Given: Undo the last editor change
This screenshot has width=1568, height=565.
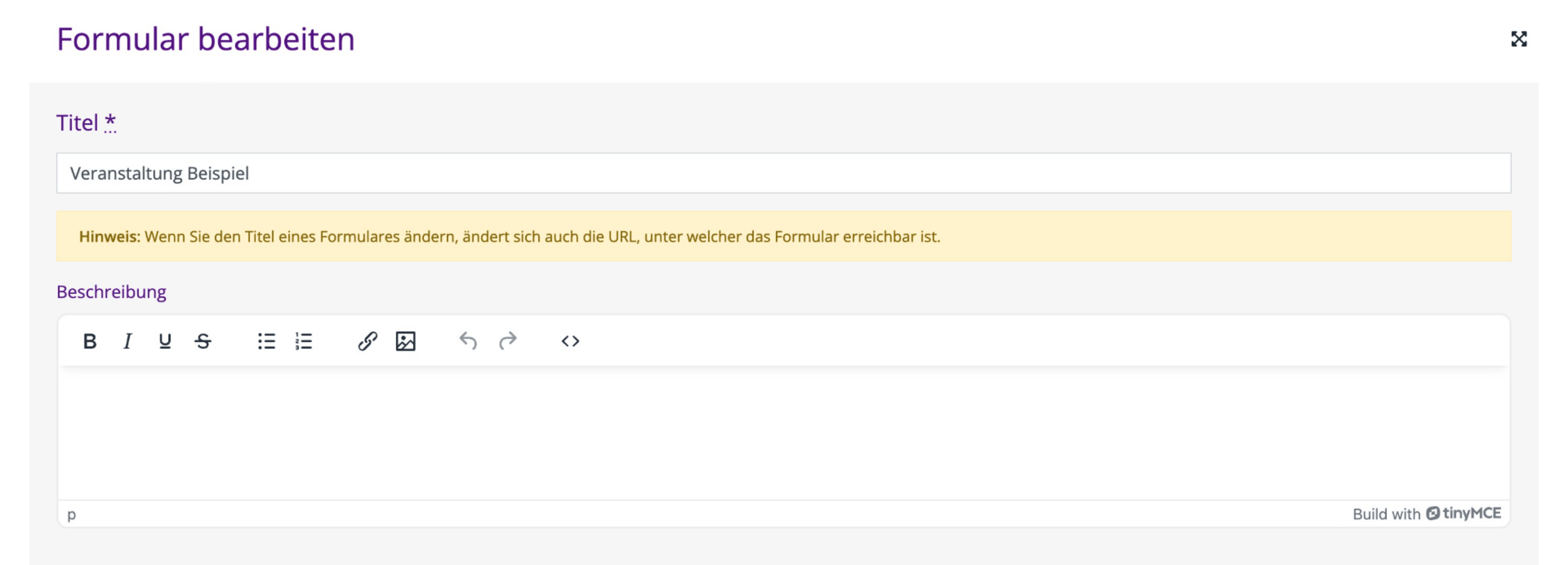Looking at the screenshot, I should tap(468, 341).
